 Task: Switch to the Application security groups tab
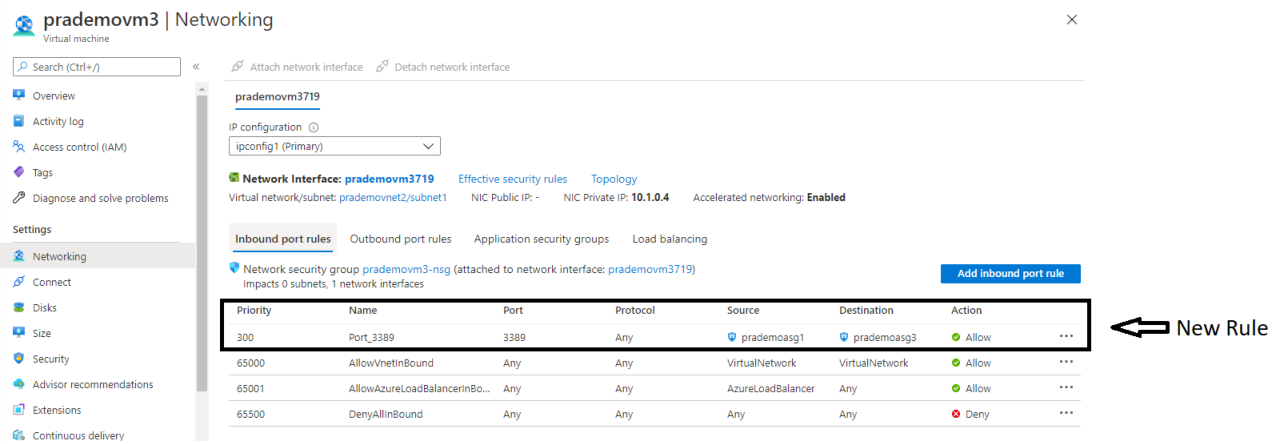[541, 239]
